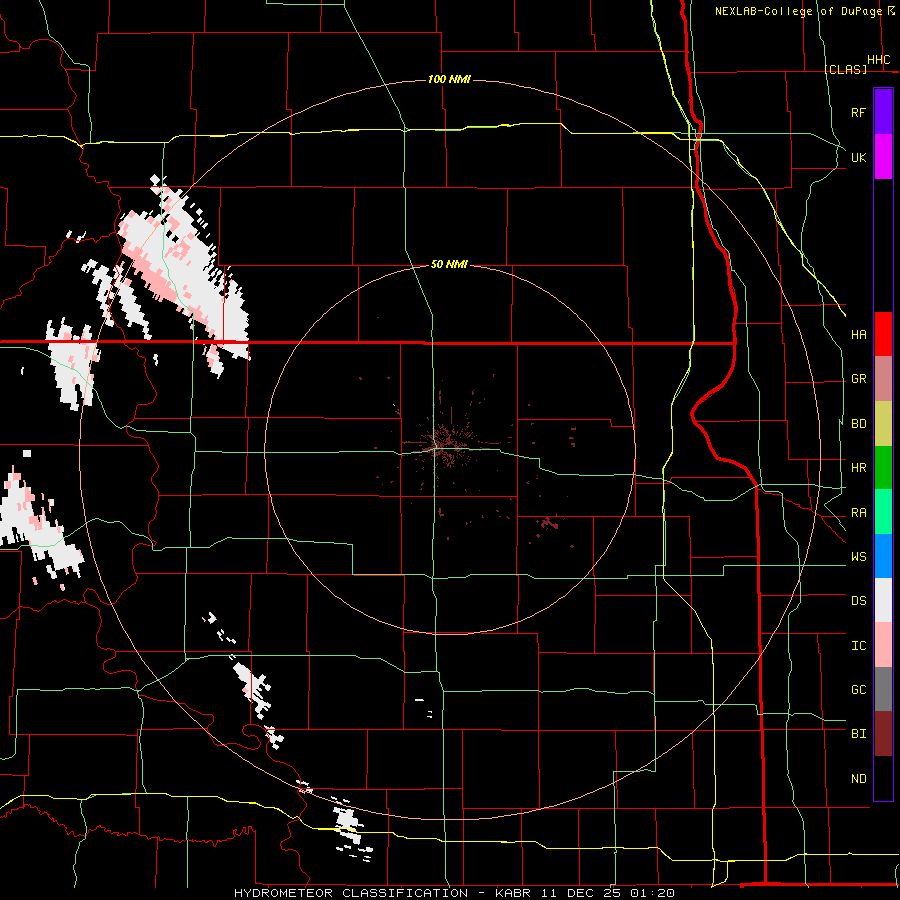Click the WS legend label
The height and width of the screenshot is (900, 900).
(859, 557)
